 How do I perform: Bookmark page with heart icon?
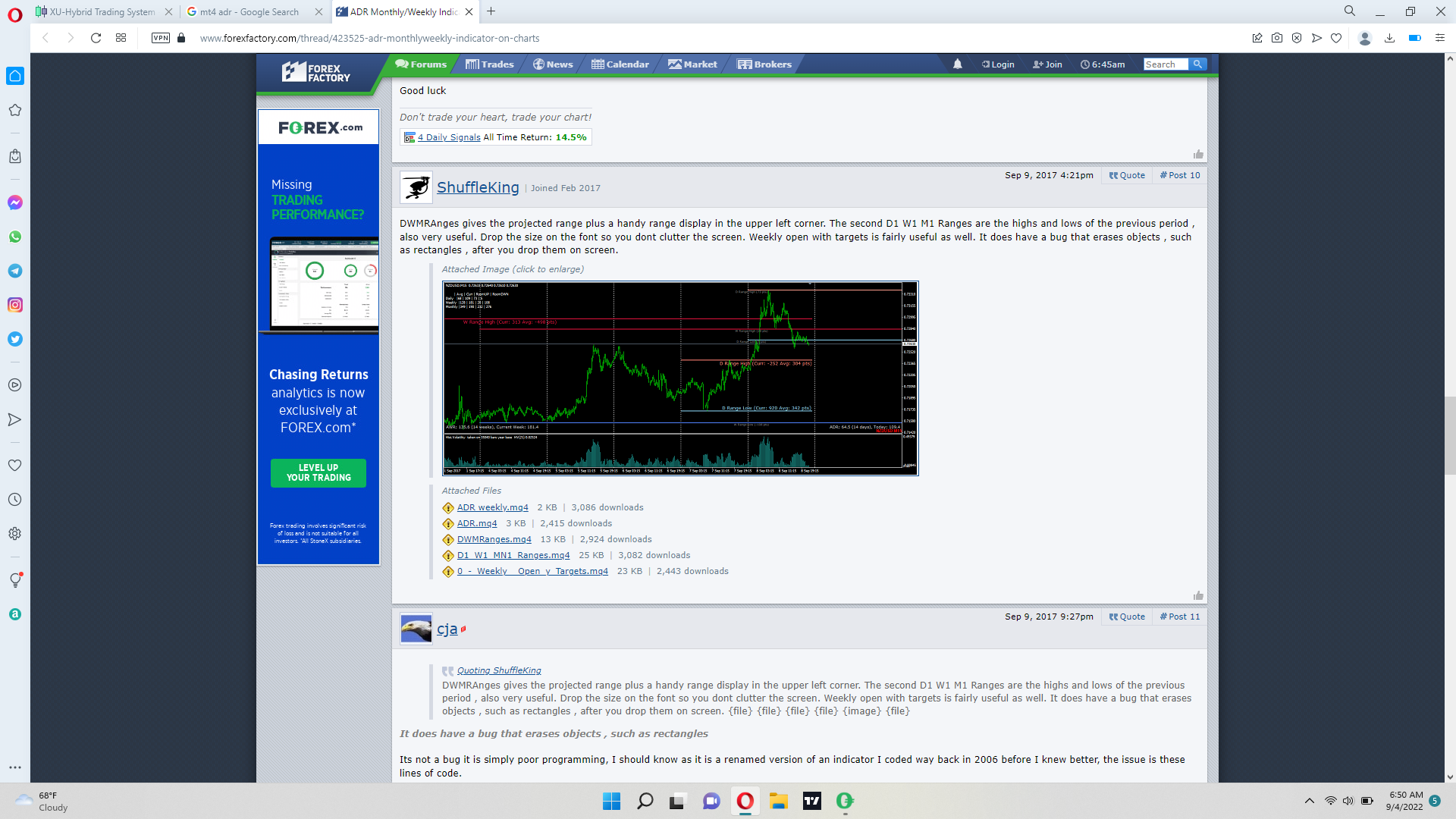tap(1336, 38)
